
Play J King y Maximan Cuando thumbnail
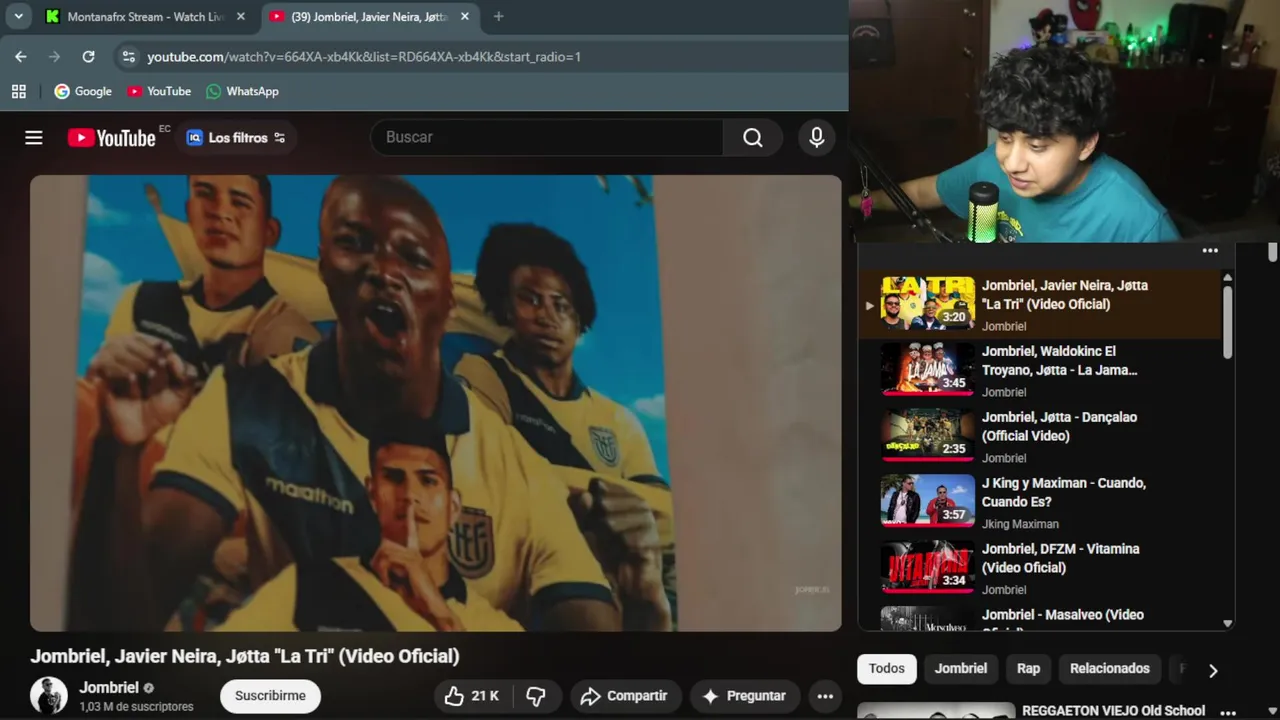927,500
